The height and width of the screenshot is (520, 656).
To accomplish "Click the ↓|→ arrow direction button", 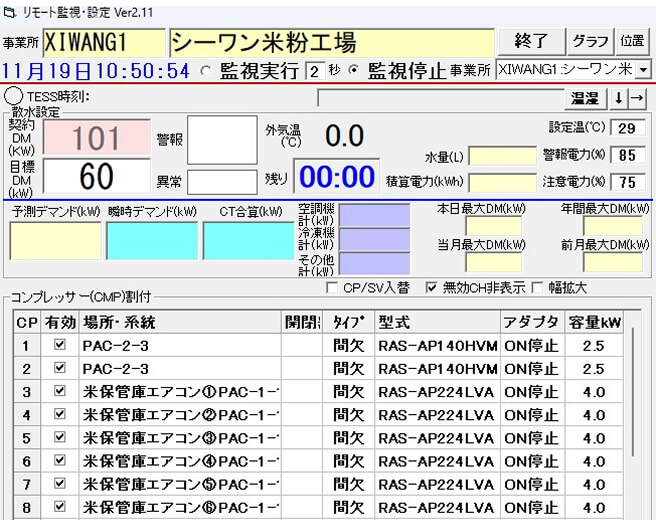I will (x=629, y=98).
